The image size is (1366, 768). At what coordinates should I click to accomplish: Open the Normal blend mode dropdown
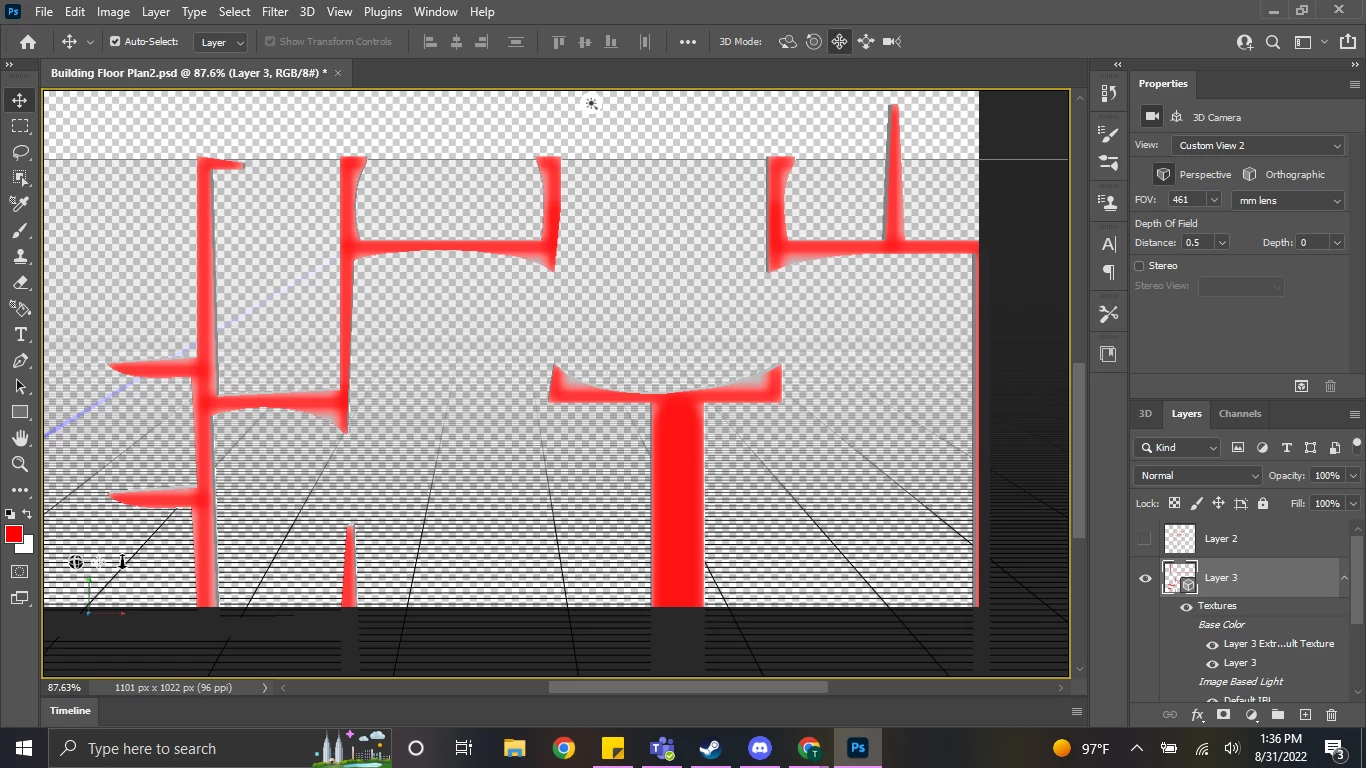point(1198,475)
